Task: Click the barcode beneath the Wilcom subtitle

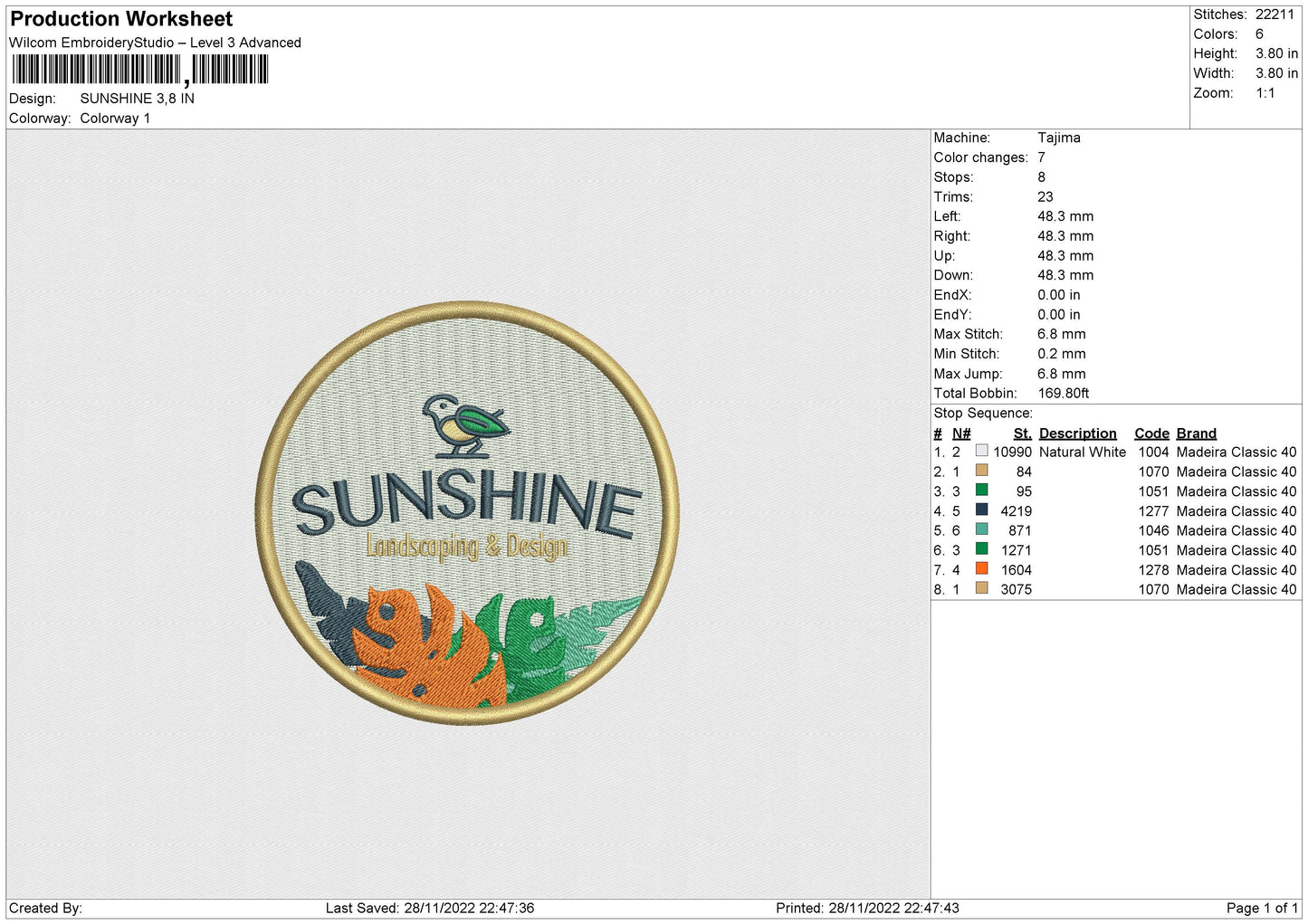Action: 139,70
